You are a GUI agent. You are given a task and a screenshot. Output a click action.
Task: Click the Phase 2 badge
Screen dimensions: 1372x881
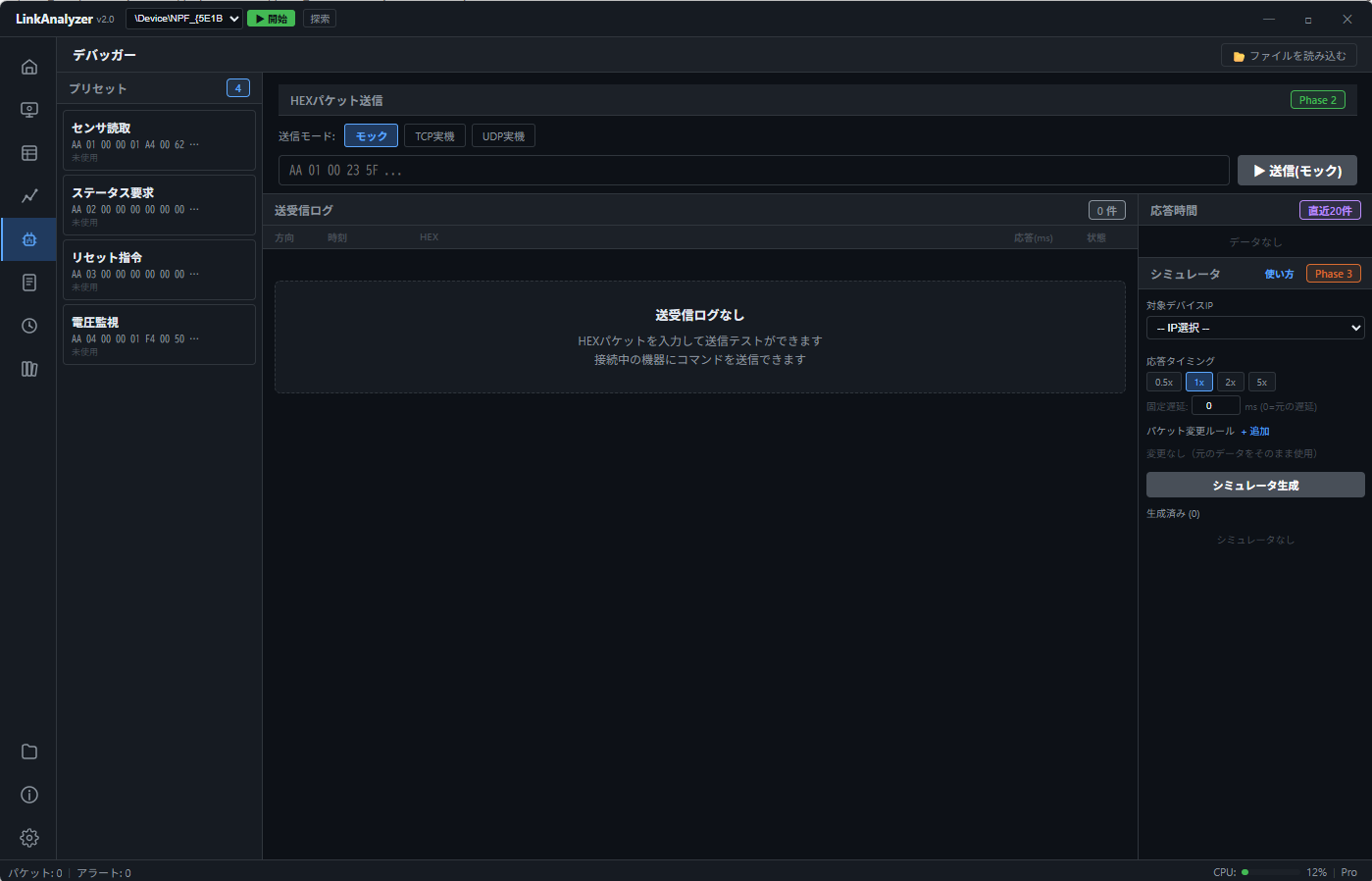1318,100
